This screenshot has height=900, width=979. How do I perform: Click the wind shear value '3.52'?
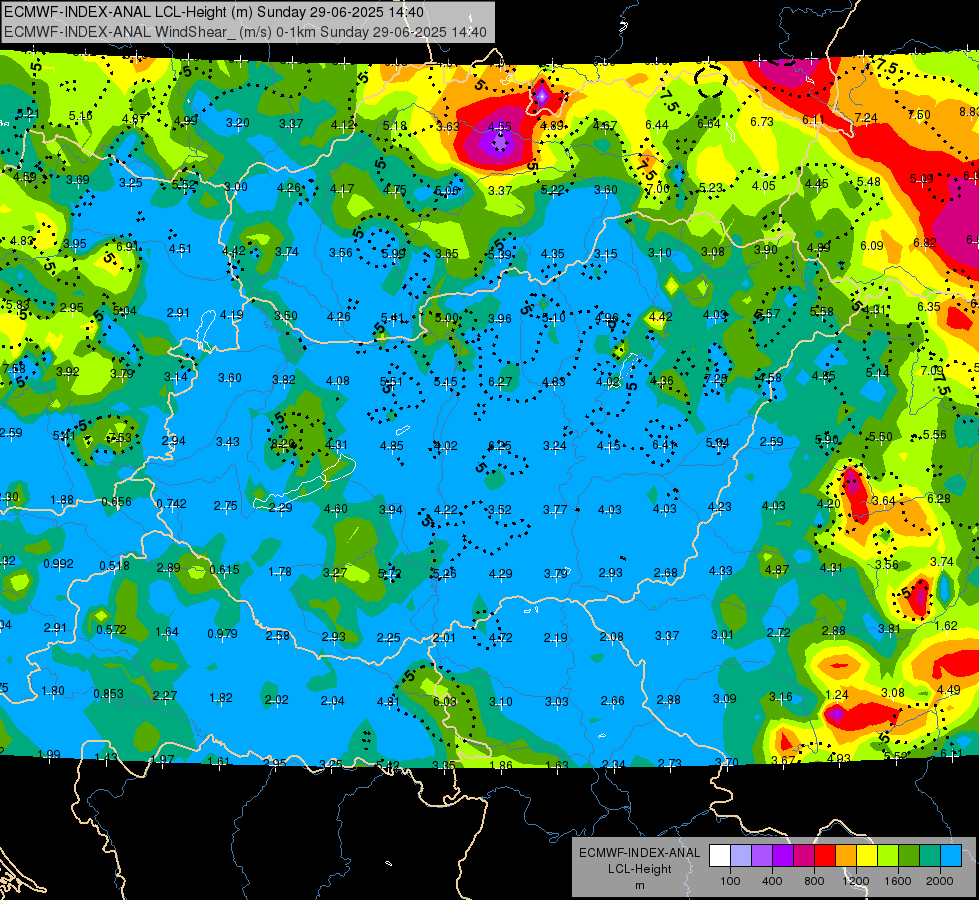pyautogui.click(x=500, y=510)
